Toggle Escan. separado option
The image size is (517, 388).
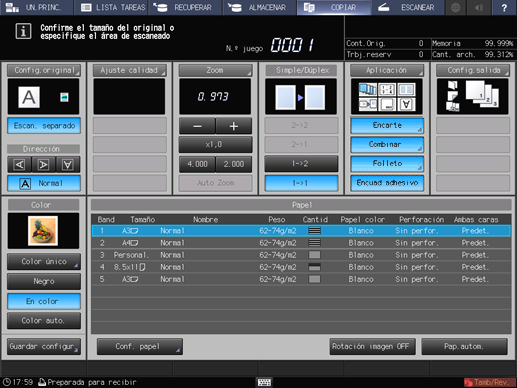pos(44,126)
